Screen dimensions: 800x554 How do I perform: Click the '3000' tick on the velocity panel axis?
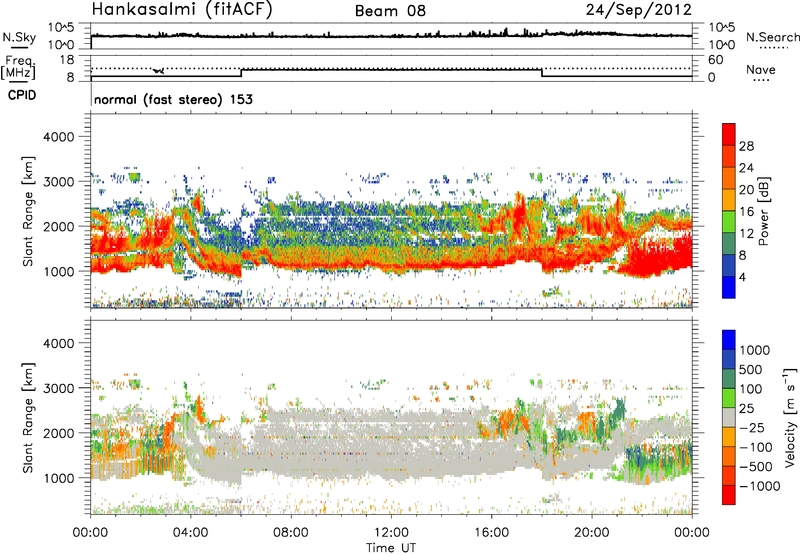click(x=58, y=388)
